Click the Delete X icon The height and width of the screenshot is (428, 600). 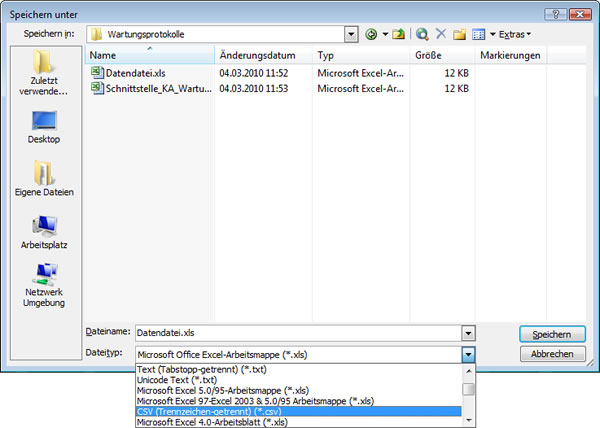point(441,34)
